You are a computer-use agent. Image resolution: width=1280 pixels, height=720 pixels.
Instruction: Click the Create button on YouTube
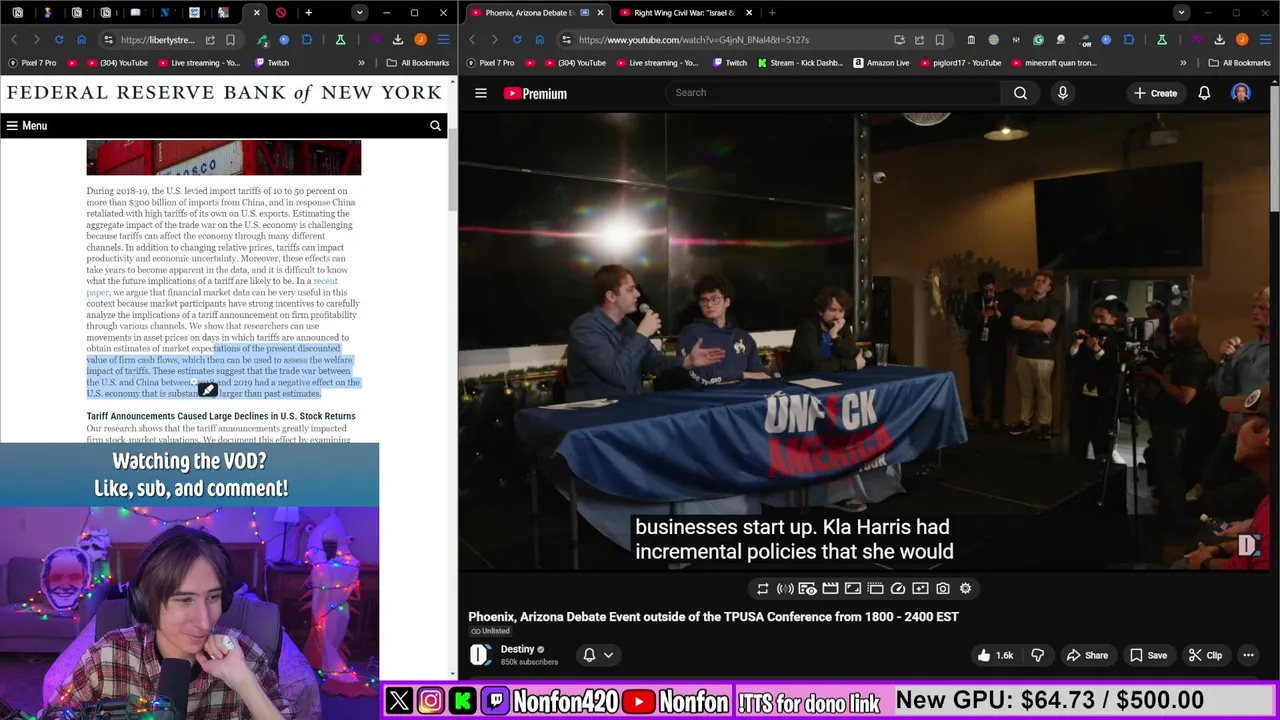pyautogui.click(x=1155, y=93)
